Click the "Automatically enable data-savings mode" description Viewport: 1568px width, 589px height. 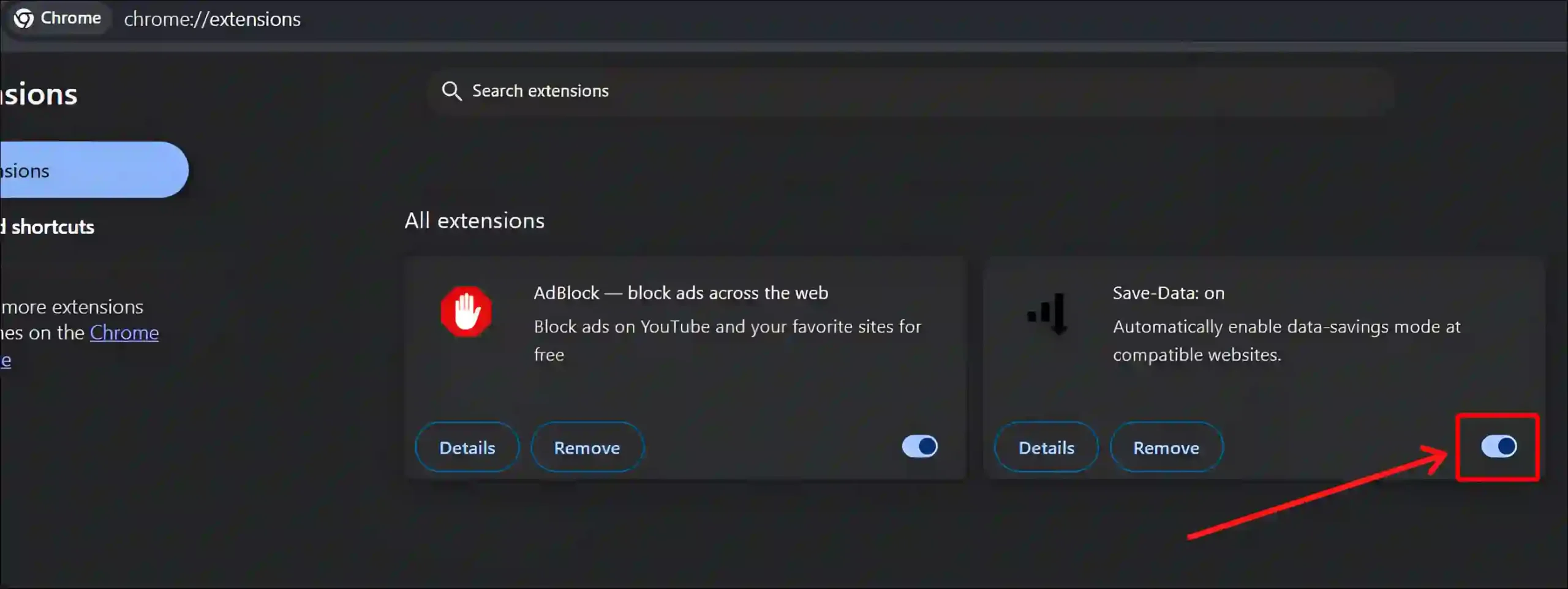click(1286, 340)
